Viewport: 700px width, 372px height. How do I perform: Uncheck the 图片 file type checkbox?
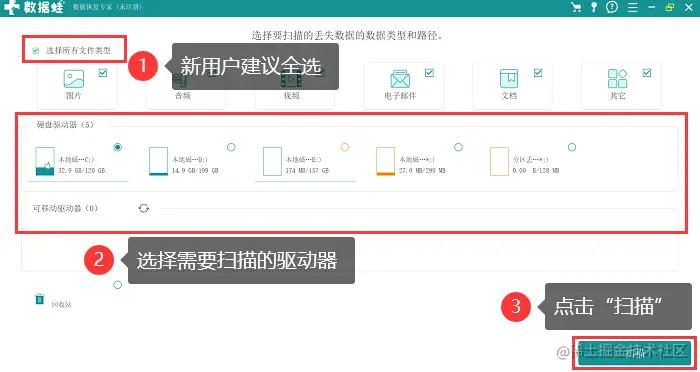point(103,73)
